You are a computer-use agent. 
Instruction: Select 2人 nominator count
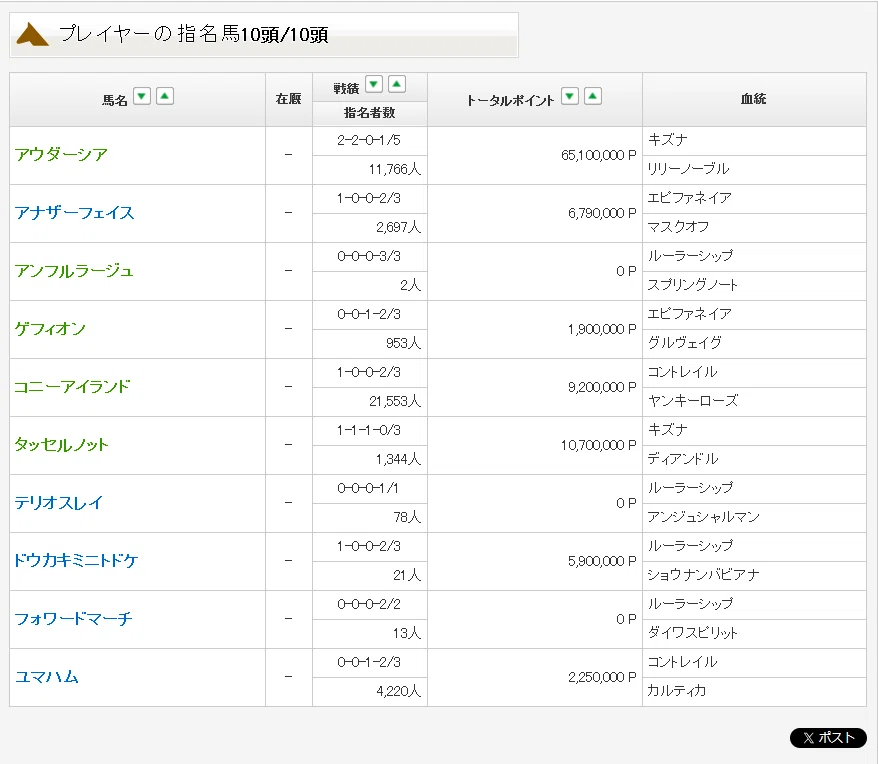(x=410, y=285)
